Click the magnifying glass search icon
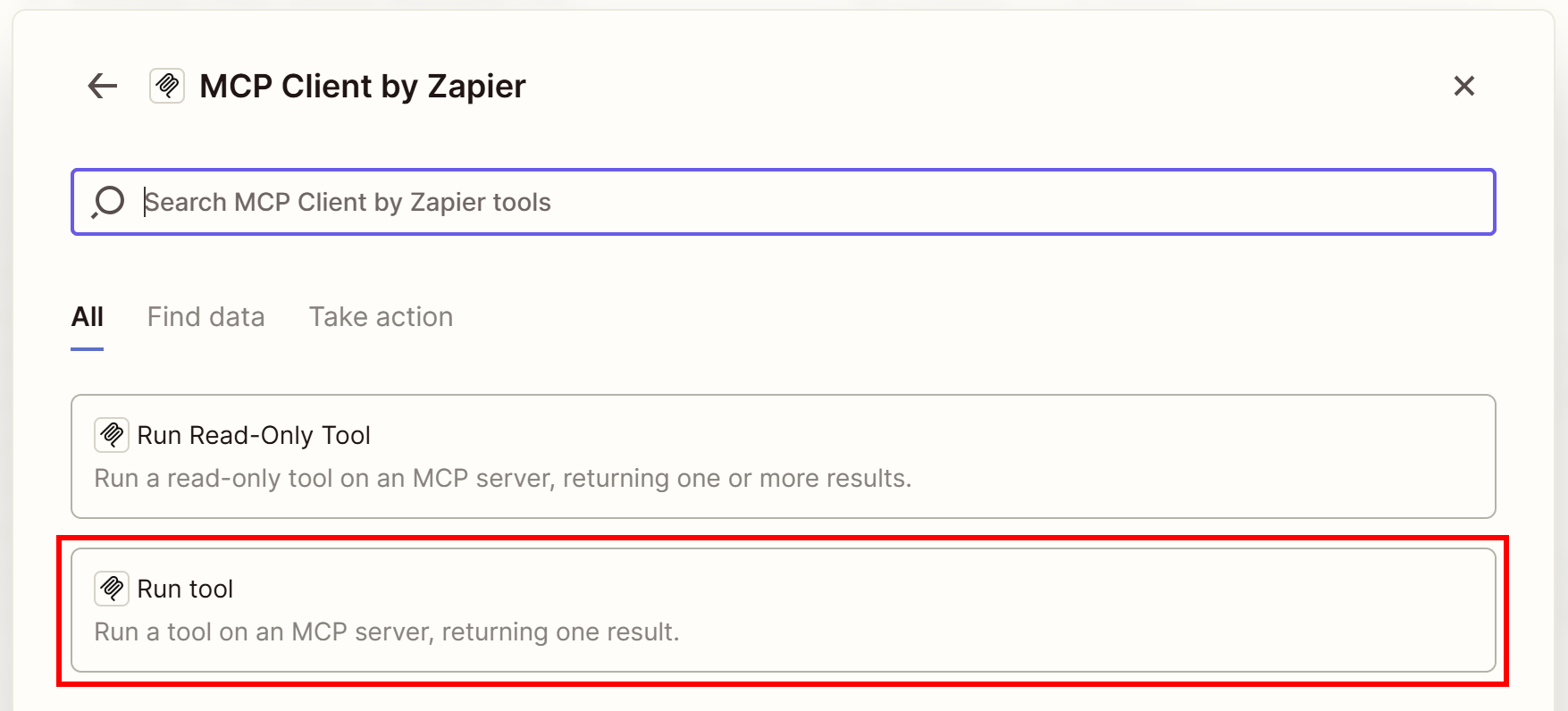Screen dimensions: 1568x711 [x=107, y=202]
